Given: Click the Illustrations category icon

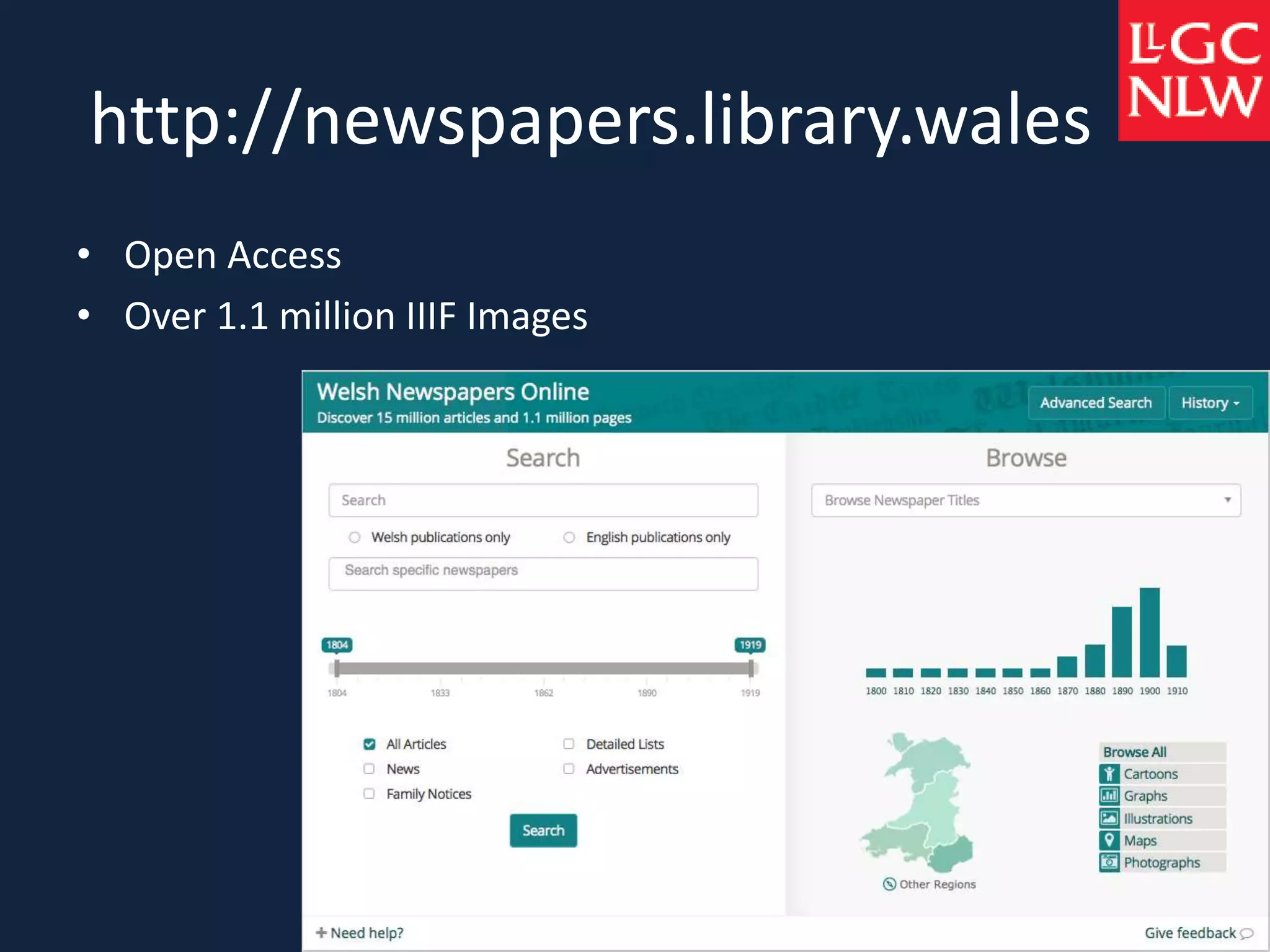Looking at the screenshot, I should pos(1109,818).
